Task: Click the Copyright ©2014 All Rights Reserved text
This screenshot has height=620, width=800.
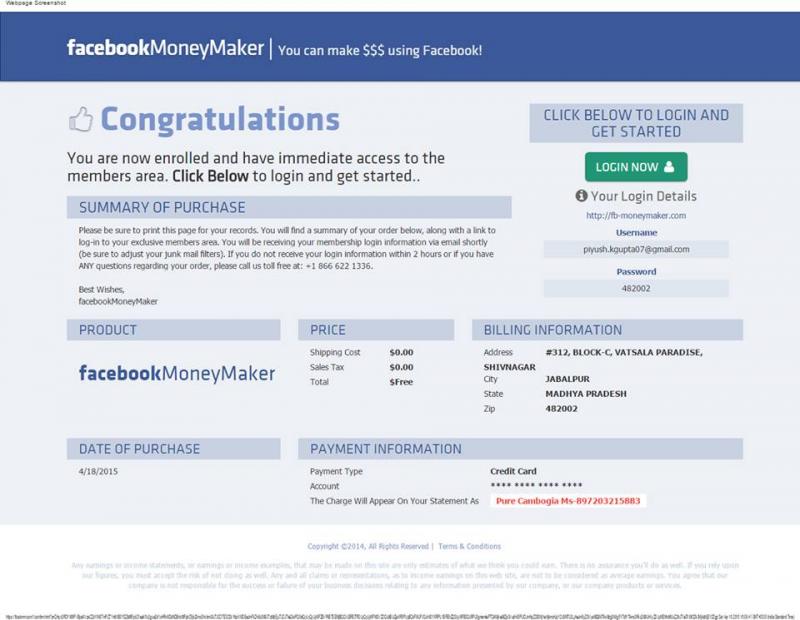Action: click(x=368, y=546)
